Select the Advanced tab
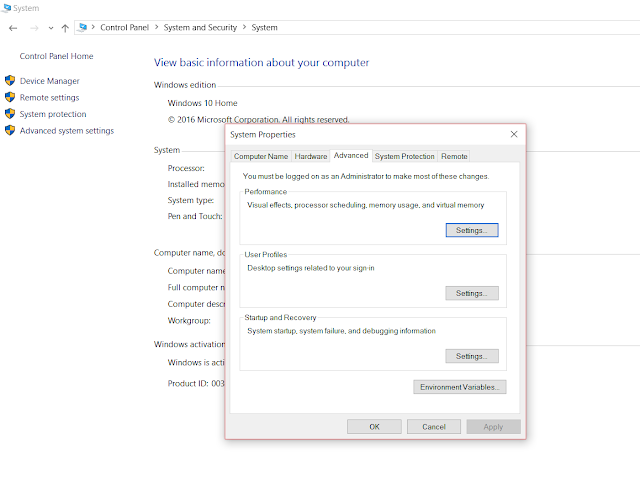This screenshot has width=640, height=499. point(351,155)
